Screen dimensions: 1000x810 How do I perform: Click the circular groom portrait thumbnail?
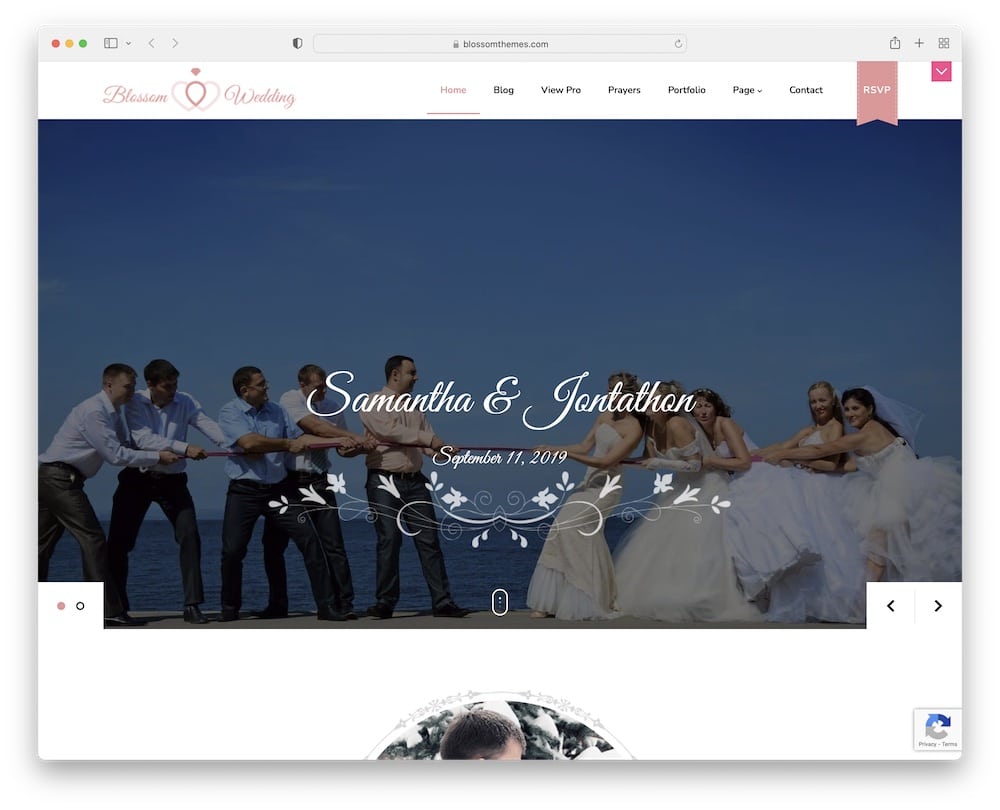[x=500, y=727]
